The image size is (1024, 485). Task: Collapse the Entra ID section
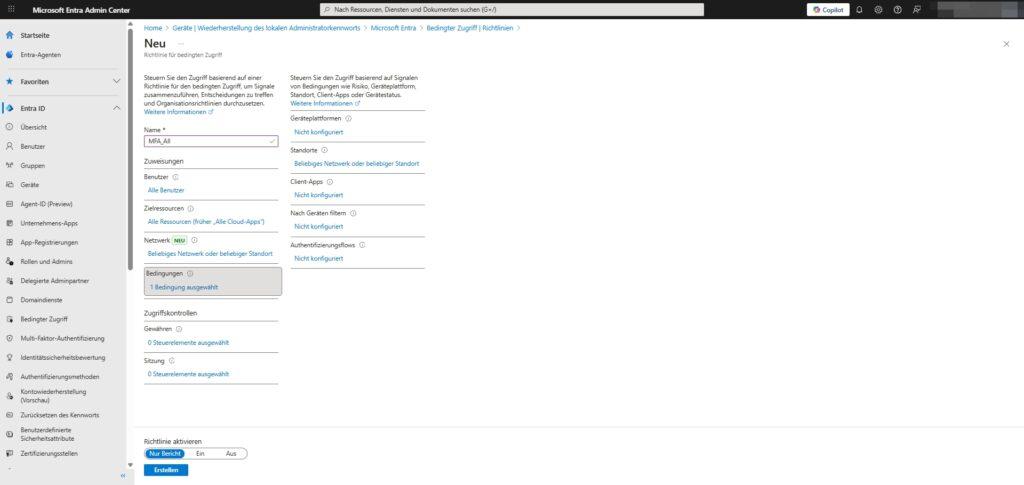pyautogui.click(x=117, y=108)
